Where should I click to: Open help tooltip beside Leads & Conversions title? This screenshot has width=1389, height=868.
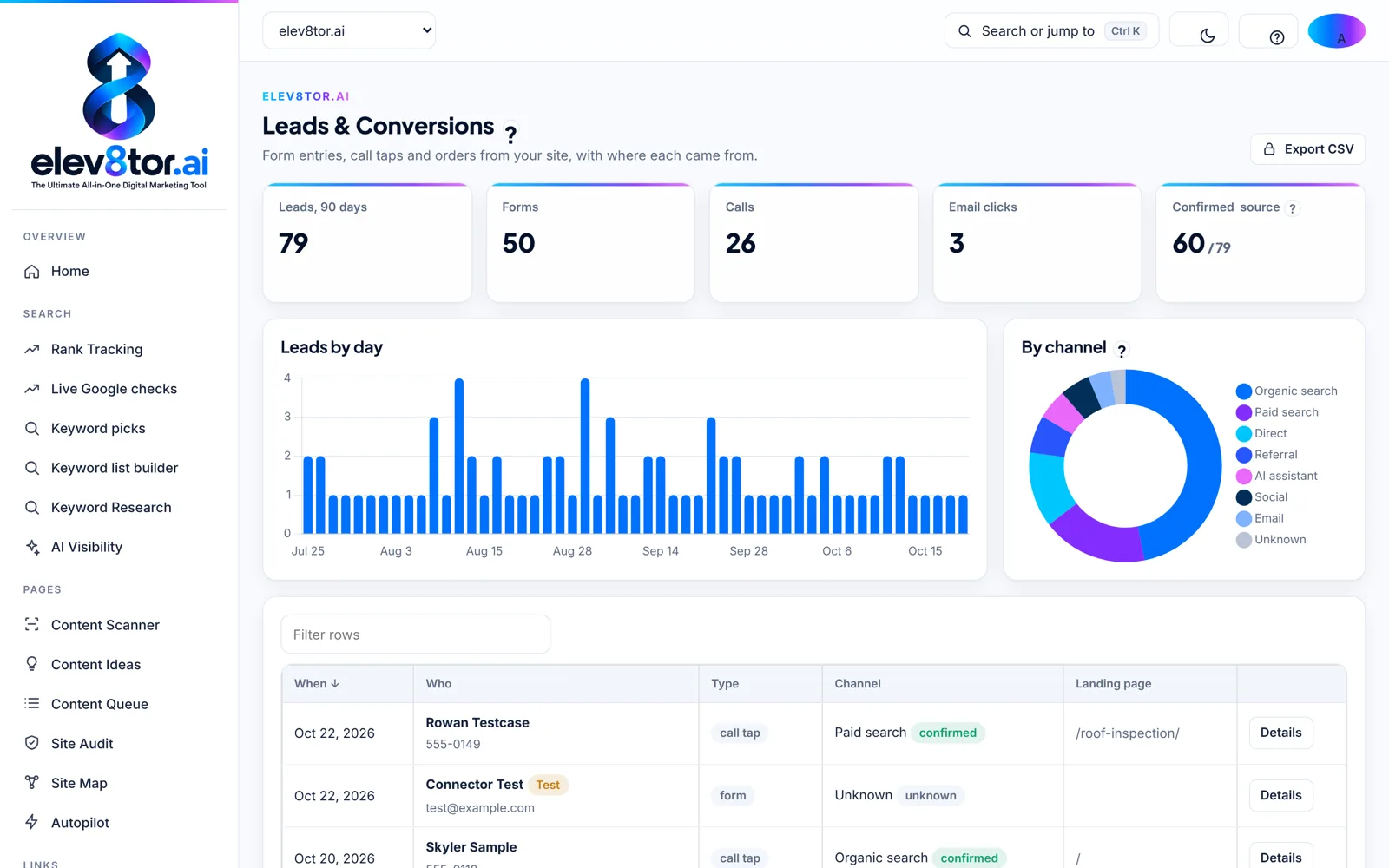pos(510,134)
